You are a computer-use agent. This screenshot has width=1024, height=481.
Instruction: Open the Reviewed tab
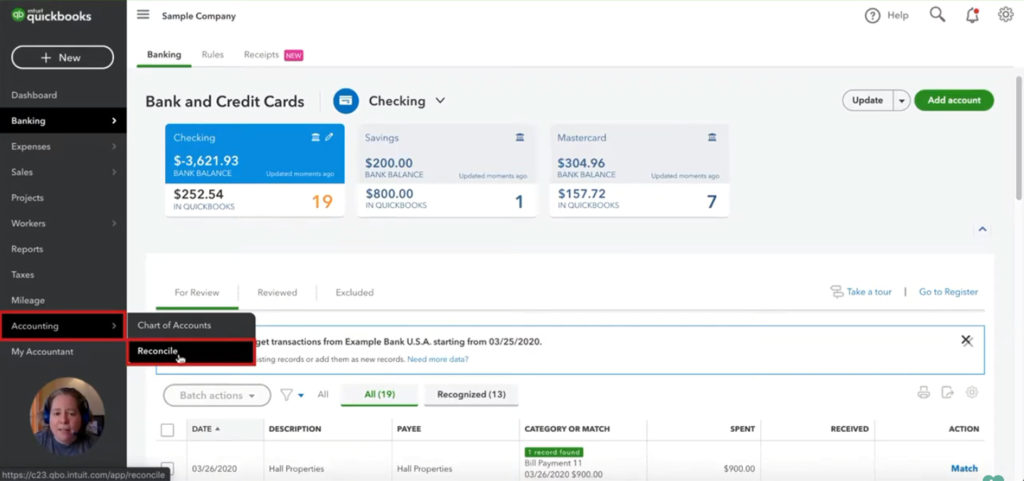(277, 292)
